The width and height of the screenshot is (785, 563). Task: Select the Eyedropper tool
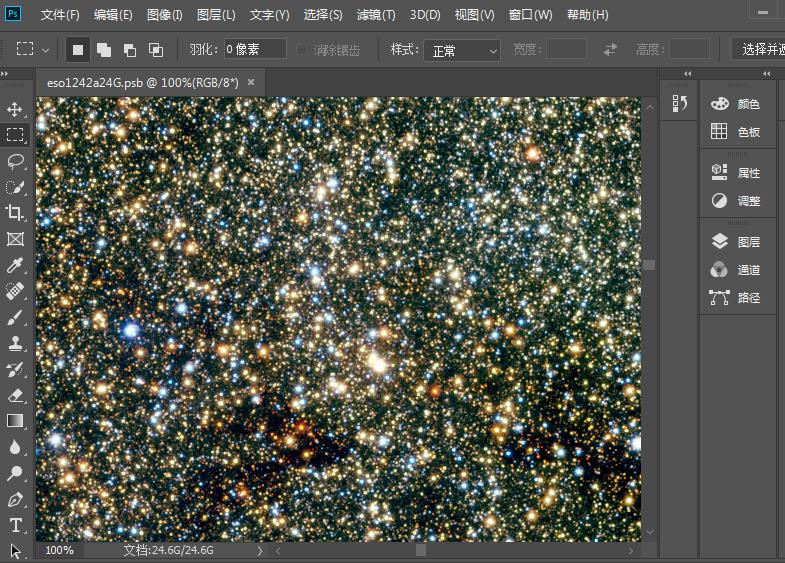[x=15, y=265]
